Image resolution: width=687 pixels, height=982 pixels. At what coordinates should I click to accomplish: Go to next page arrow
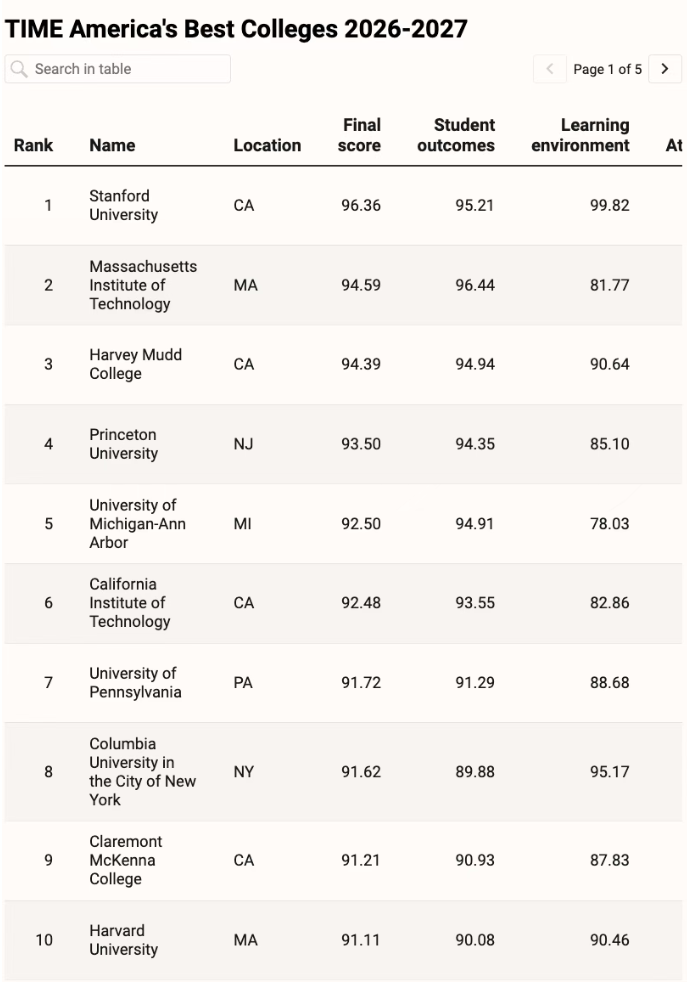[x=665, y=69]
